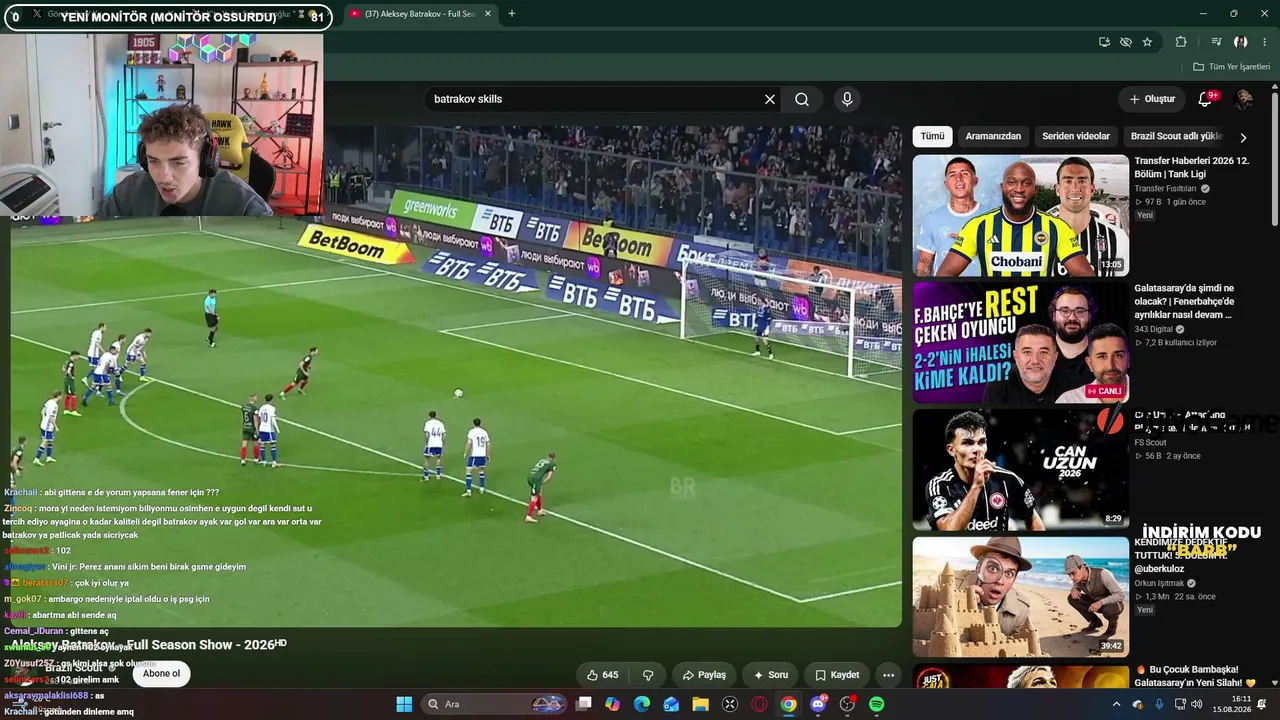Show hidden system tray icons
The image size is (1280, 720).
(1117, 704)
